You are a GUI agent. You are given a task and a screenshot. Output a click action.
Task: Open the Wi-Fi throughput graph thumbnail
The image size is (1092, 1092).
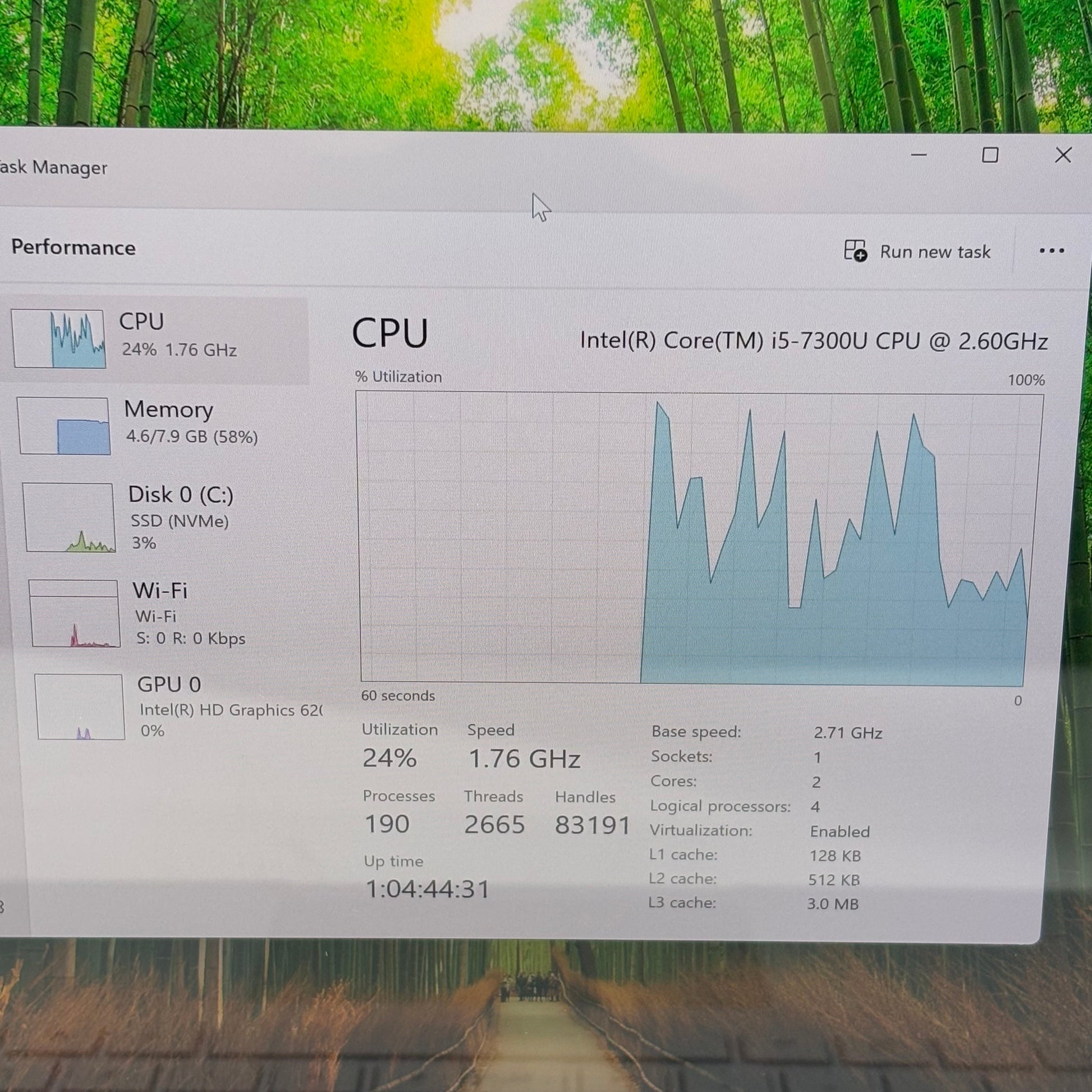tap(75, 613)
